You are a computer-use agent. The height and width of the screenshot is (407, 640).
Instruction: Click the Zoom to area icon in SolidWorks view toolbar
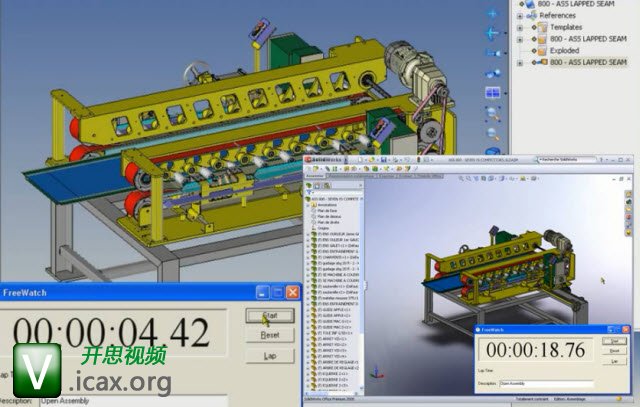pos(468,178)
